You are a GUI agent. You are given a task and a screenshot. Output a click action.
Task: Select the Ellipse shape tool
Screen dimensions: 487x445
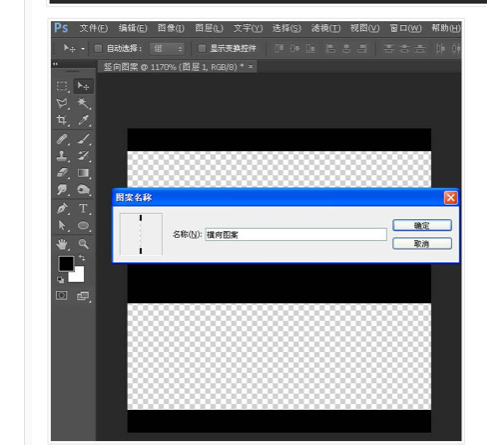pyautogui.click(x=83, y=226)
